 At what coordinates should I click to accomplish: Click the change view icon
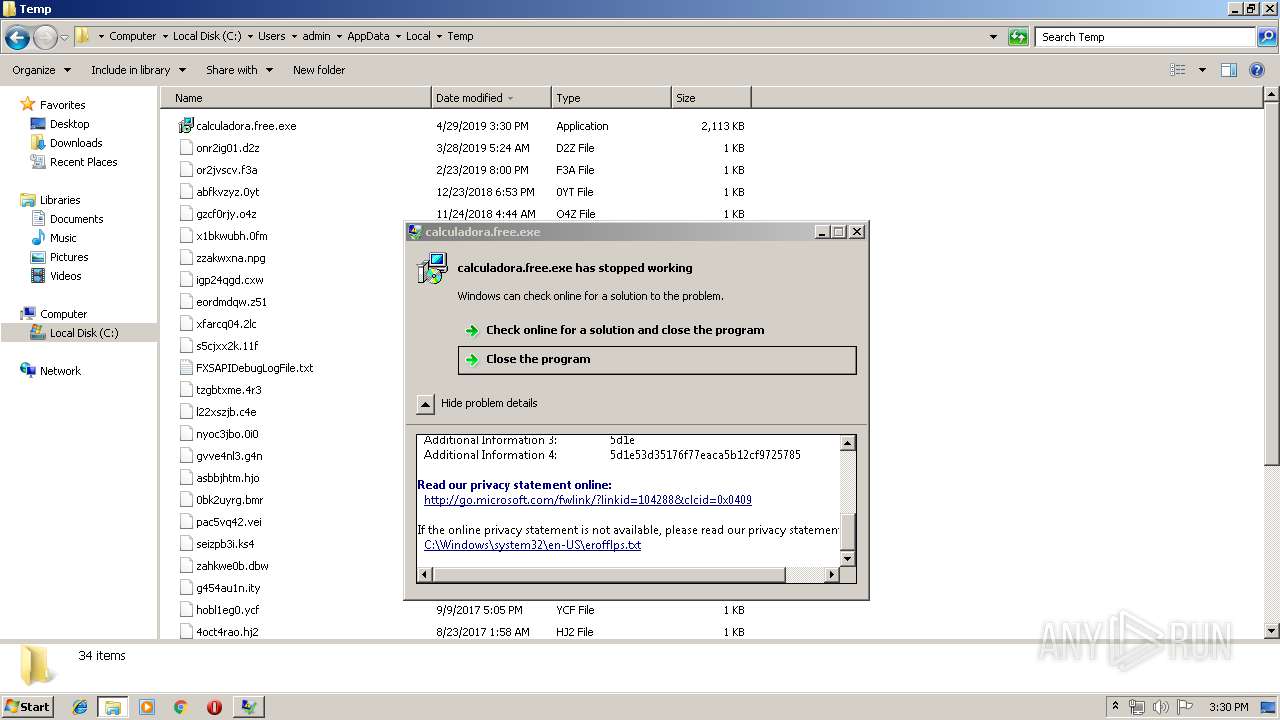(x=1178, y=70)
